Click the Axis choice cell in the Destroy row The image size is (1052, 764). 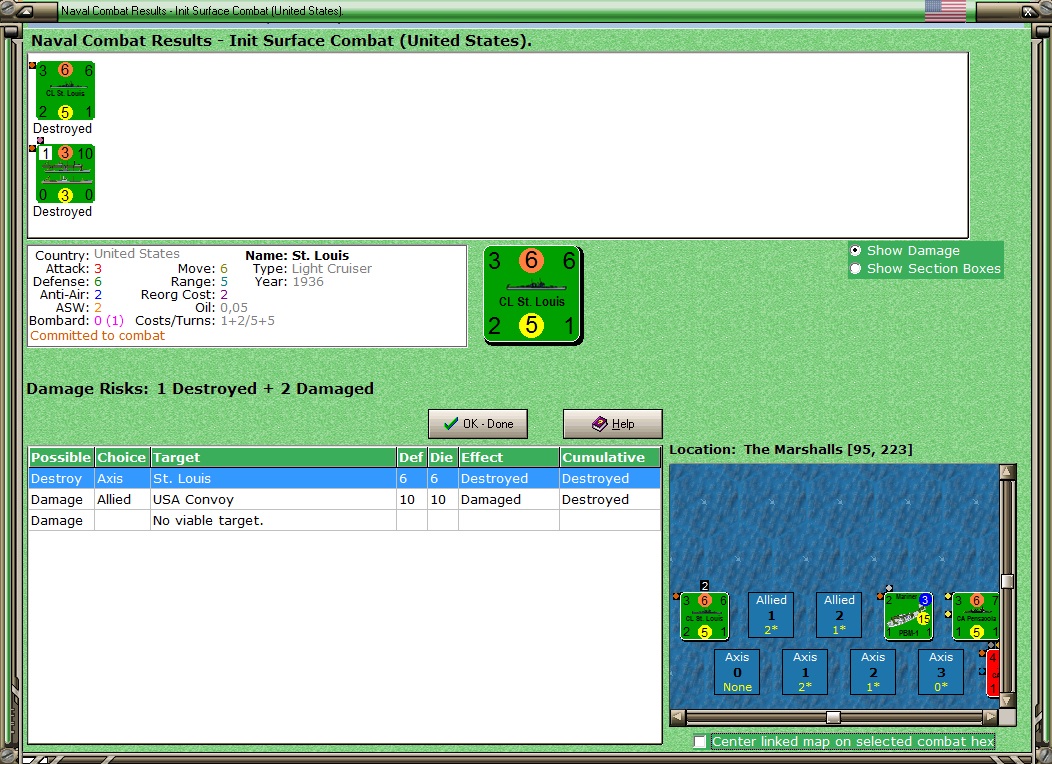[122, 478]
